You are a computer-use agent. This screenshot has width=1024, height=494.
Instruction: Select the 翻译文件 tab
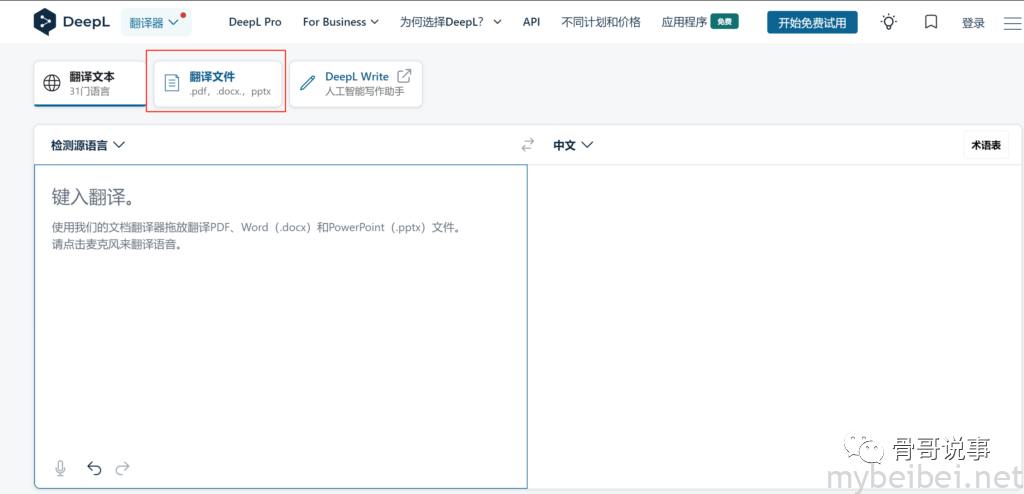click(217, 84)
